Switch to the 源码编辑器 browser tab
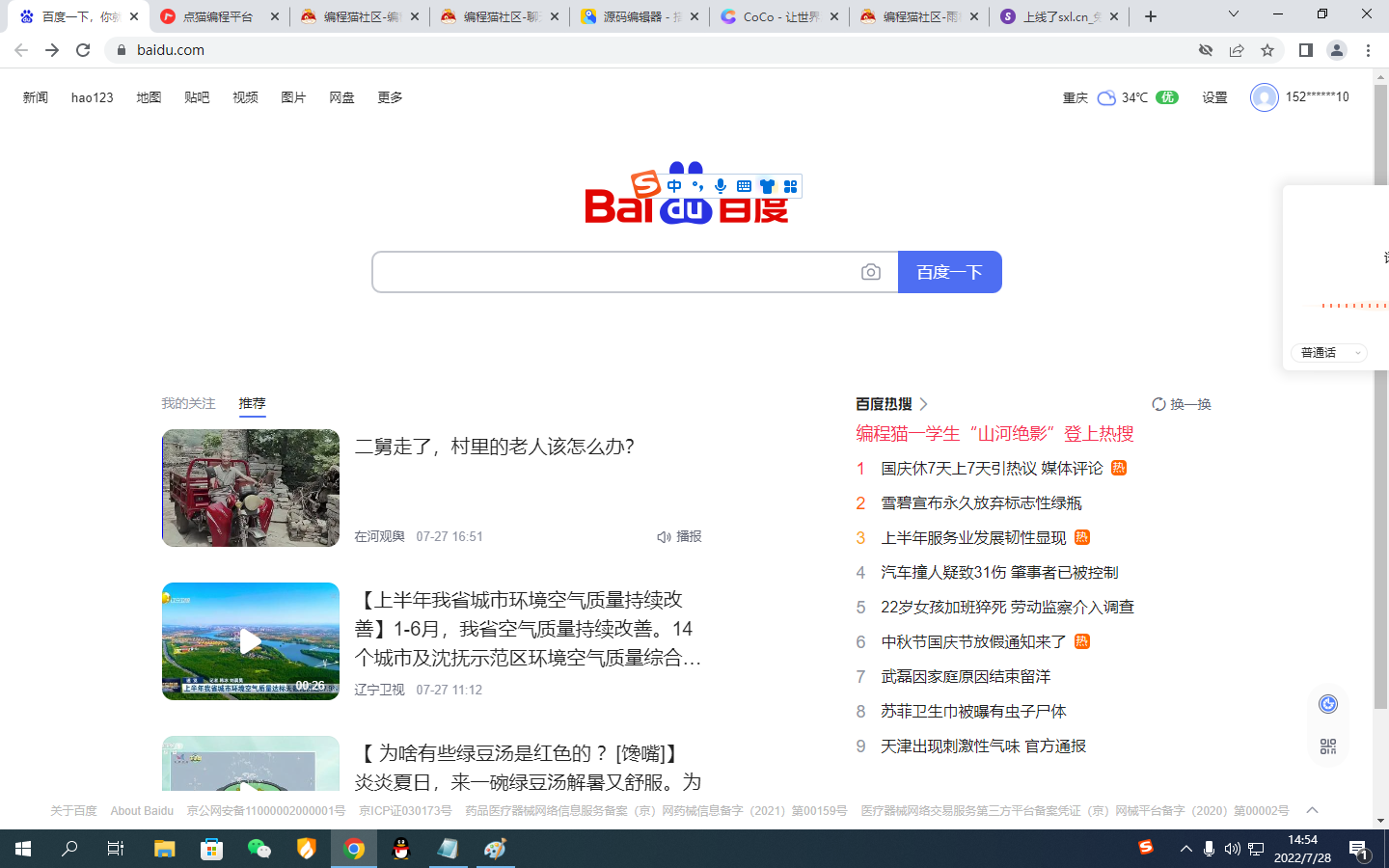This screenshot has height=868, width=1389. (x=640, y=16)
